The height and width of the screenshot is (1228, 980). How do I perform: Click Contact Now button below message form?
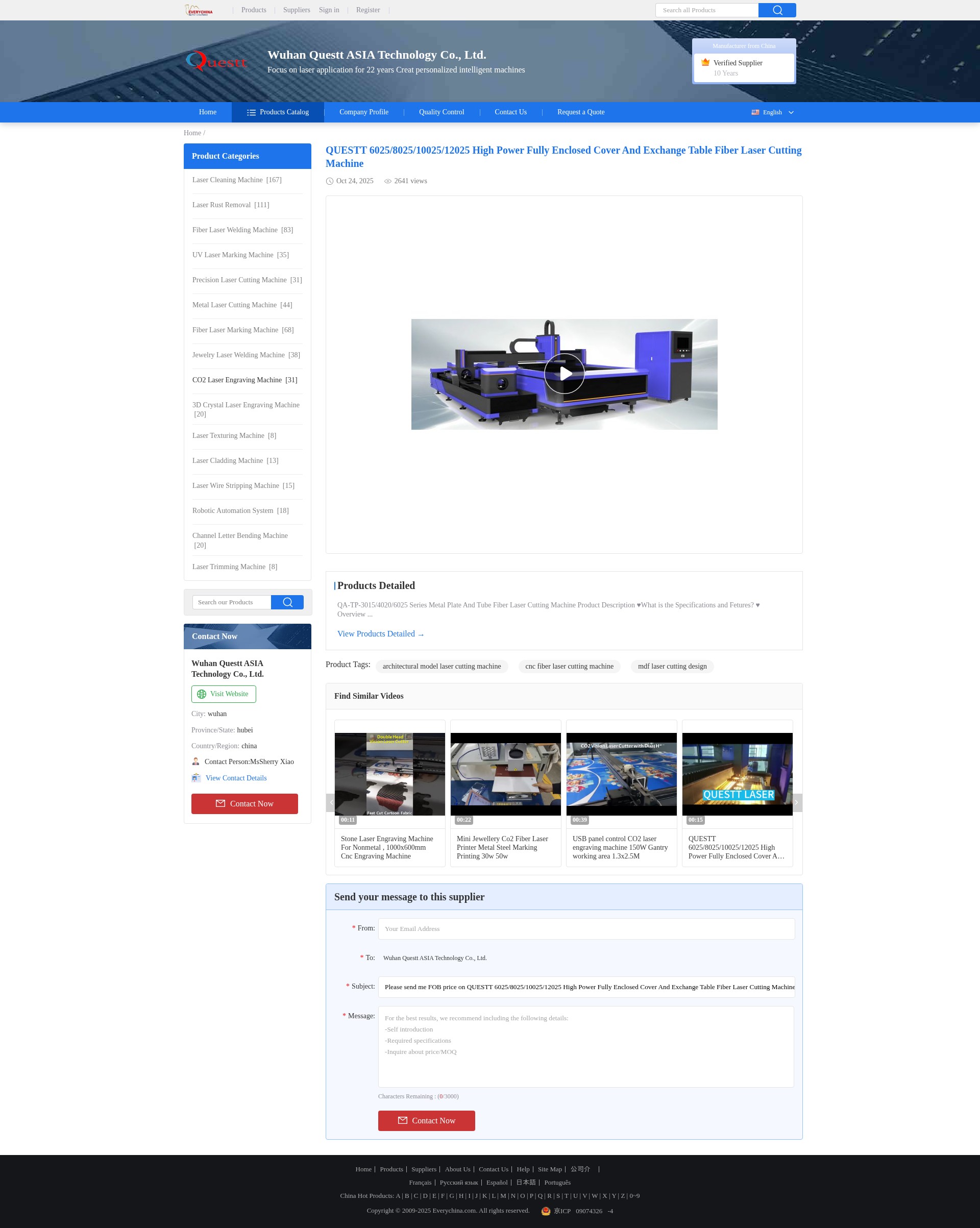coord(426,1120)
